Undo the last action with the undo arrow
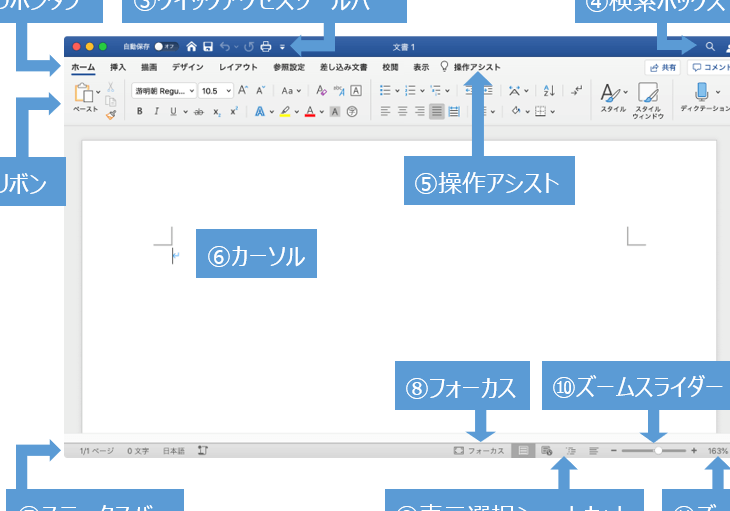This screenshot has width=730, height=511. [225, 47]
